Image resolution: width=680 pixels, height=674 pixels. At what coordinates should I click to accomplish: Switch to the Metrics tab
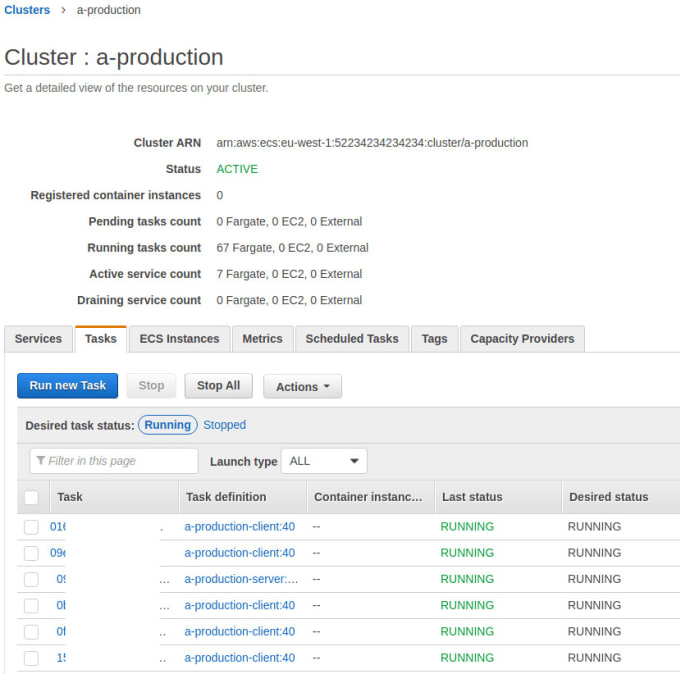pyautogui.click(x=262, y=339)
